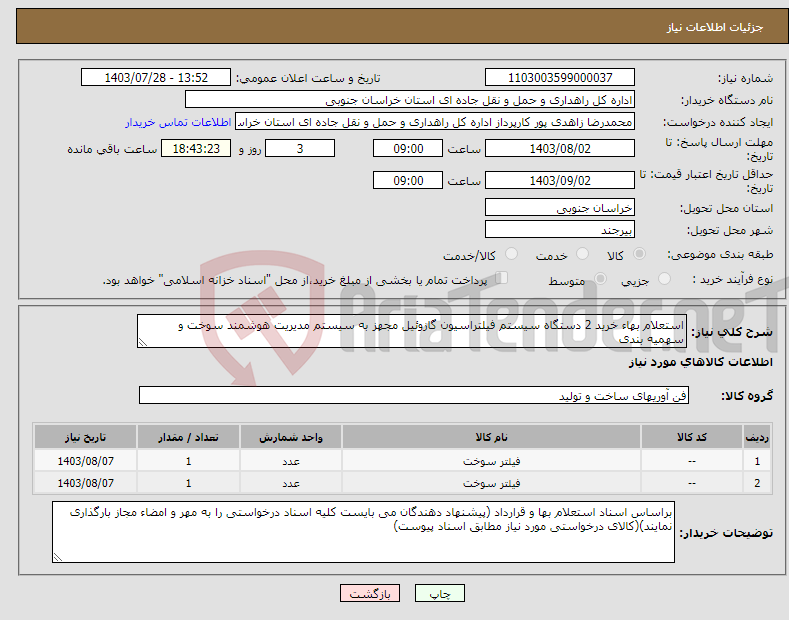Screen dimensions: 789x620
Task: Click the unit عدد in row 2
Action: pos(291,484)
